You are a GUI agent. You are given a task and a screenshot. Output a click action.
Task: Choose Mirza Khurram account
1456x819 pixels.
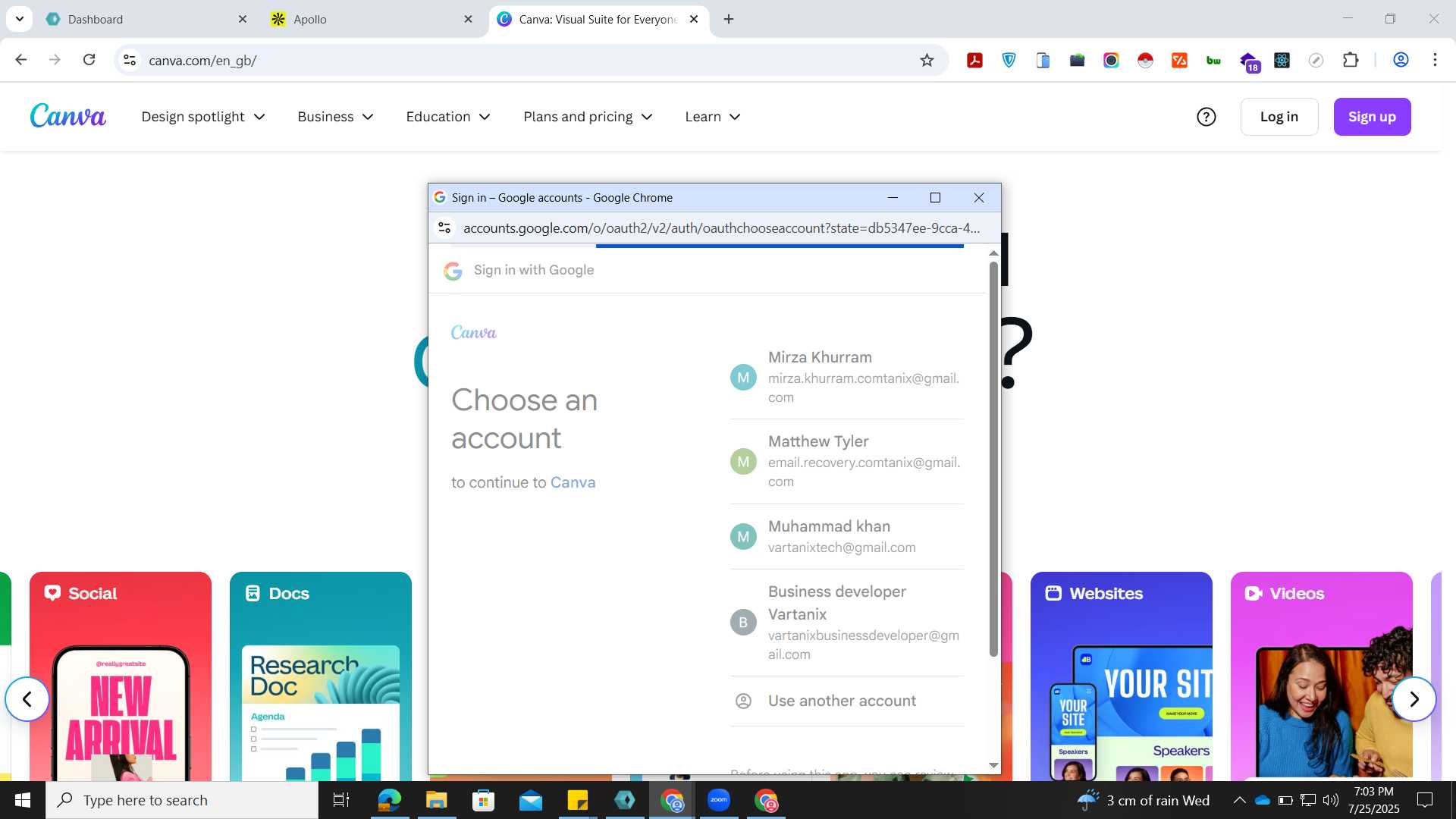coord(846,377)
